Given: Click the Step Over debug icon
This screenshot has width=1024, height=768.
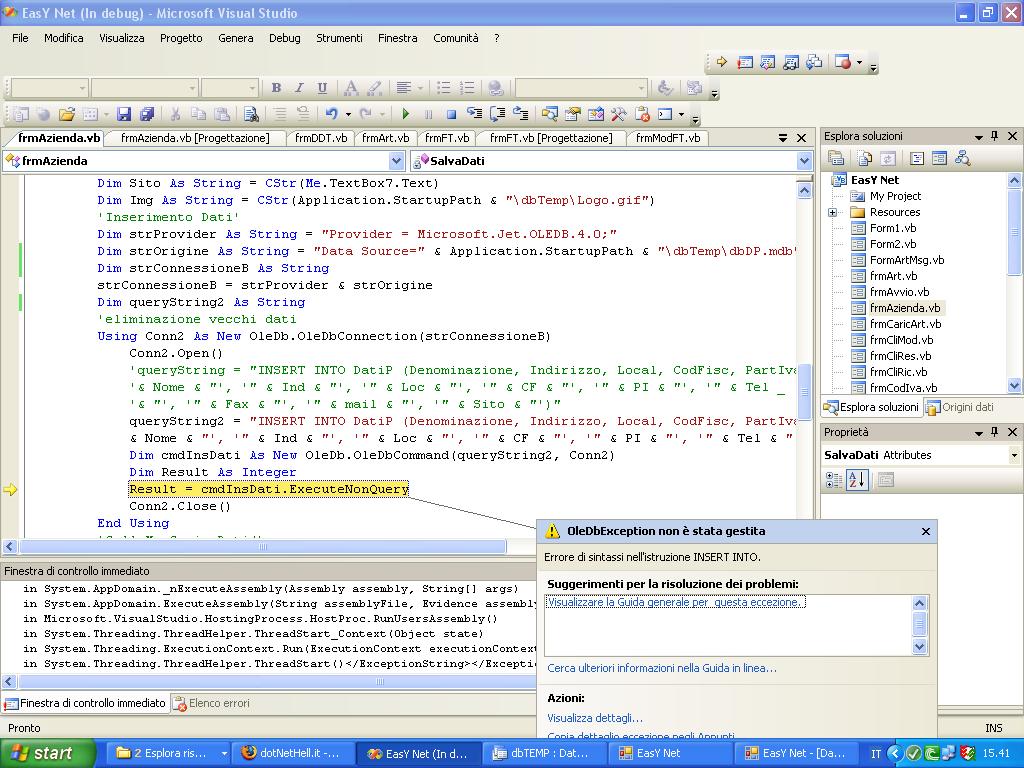Looking at the screenshot, I should pyautogui.click(x=498, y=114).
